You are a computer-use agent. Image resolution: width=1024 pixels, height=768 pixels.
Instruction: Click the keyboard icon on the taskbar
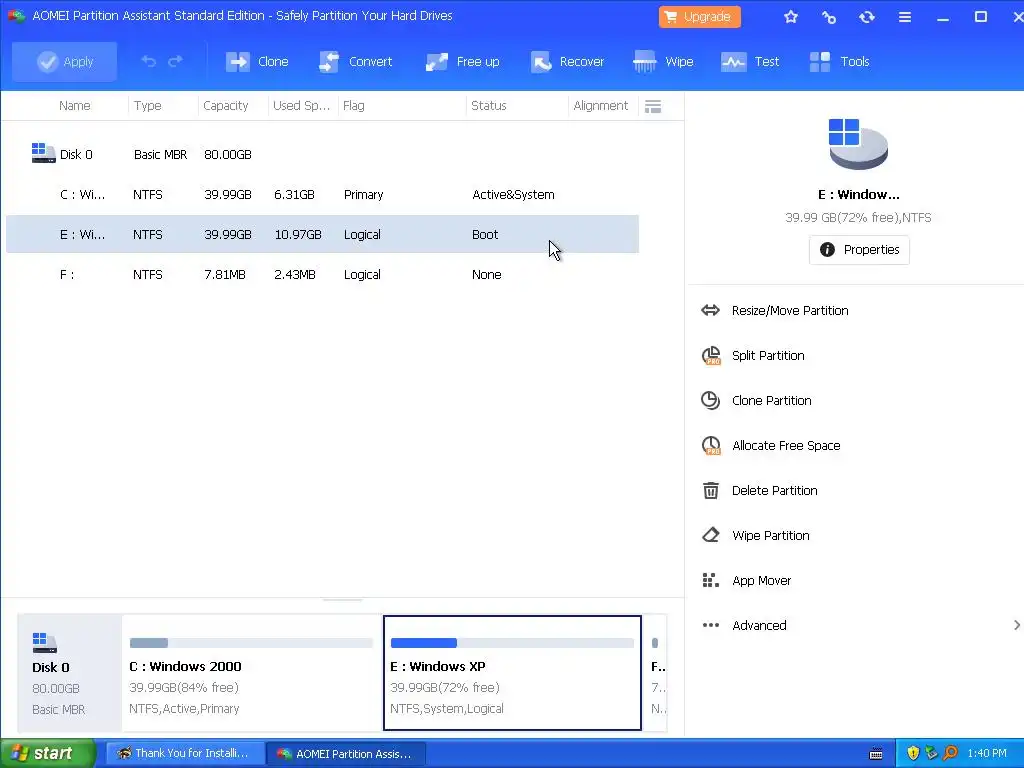point(876,754)
